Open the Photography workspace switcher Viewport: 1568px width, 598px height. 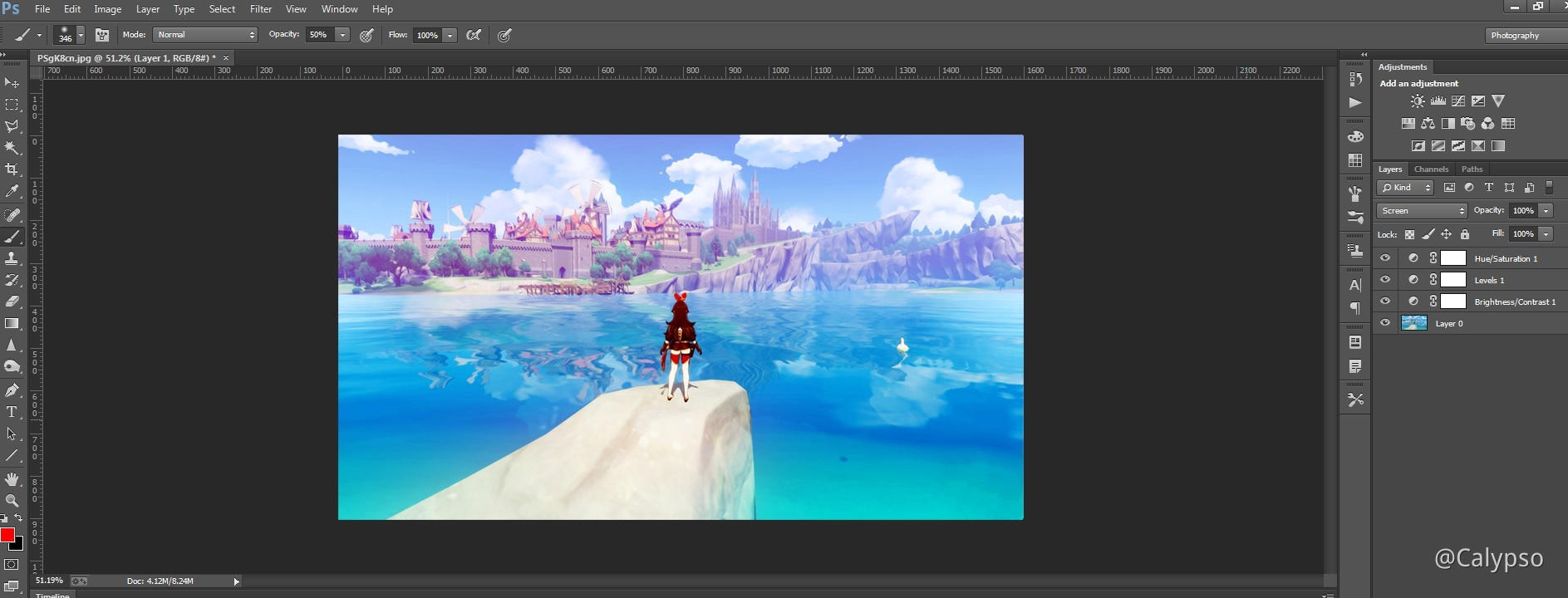1526,35
